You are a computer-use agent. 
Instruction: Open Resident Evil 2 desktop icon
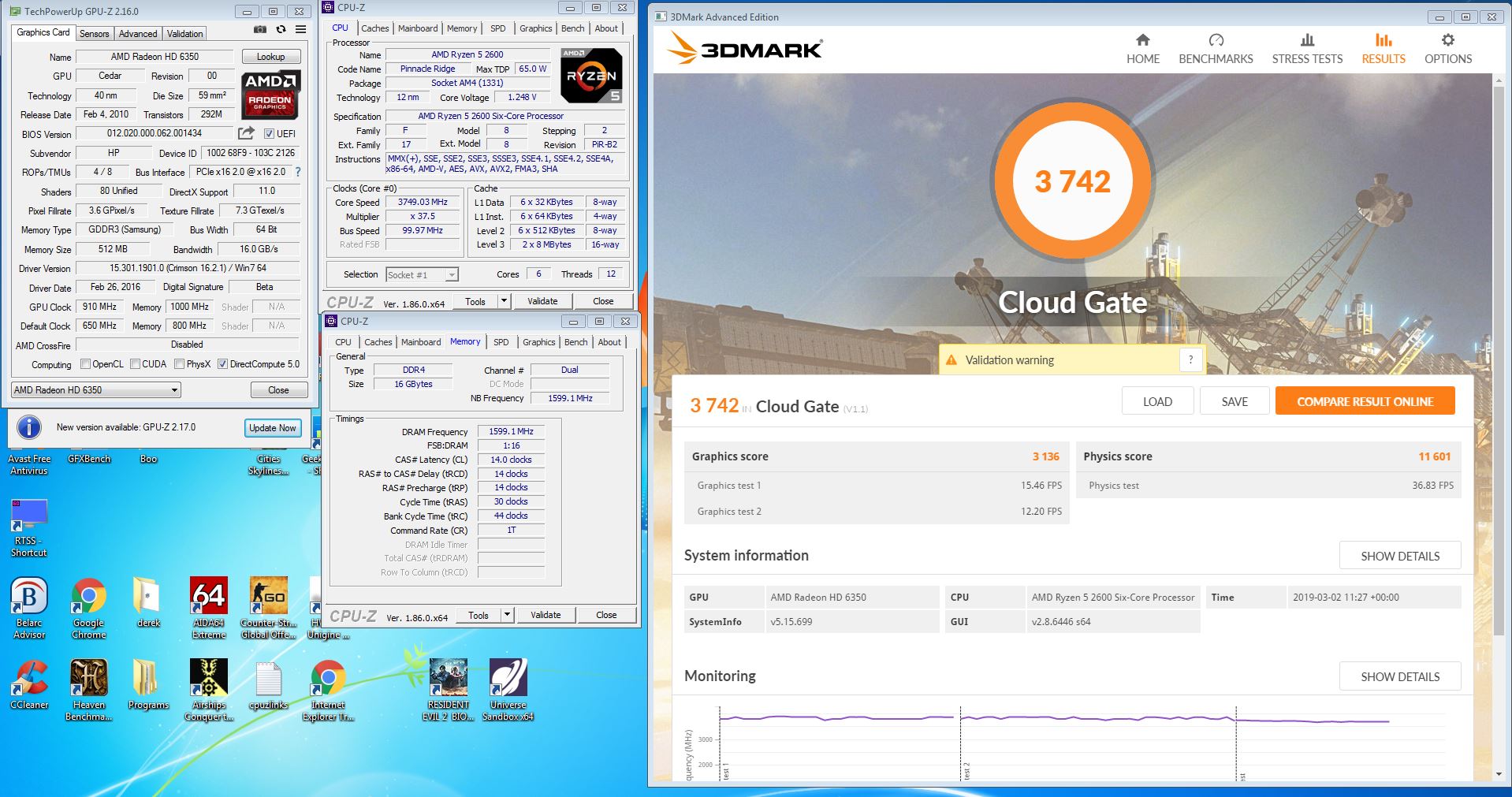(x=448, y=690)
